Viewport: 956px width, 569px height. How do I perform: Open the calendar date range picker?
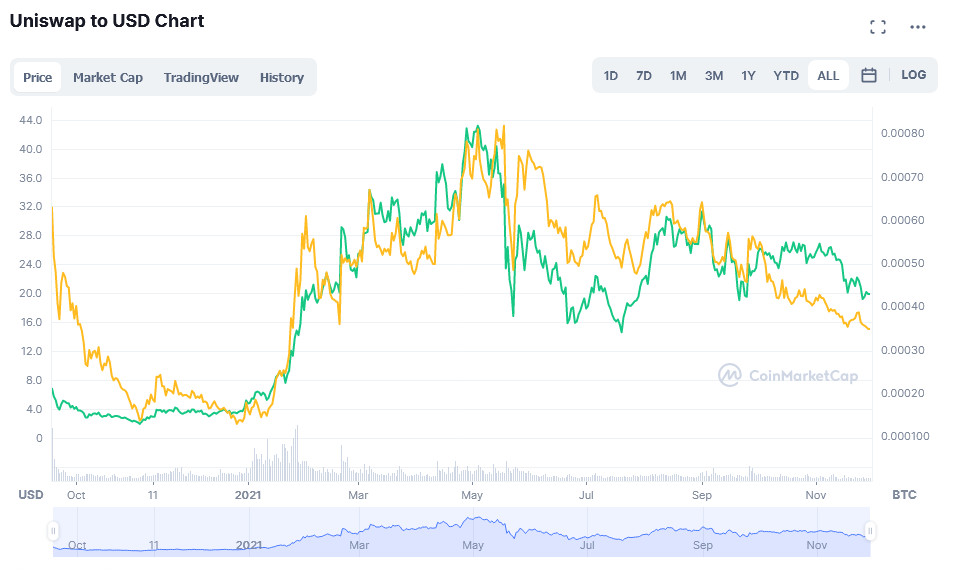point(869,75)
